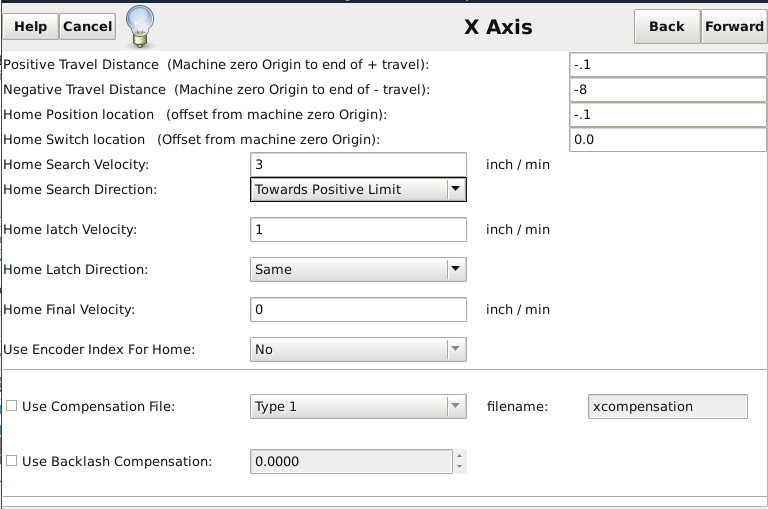Image resolution: width=768 pixels, height=509 pixels.
Task: Focus the Negative Travel Distance field
Action: pyautogui.click(x=668, y=90)
